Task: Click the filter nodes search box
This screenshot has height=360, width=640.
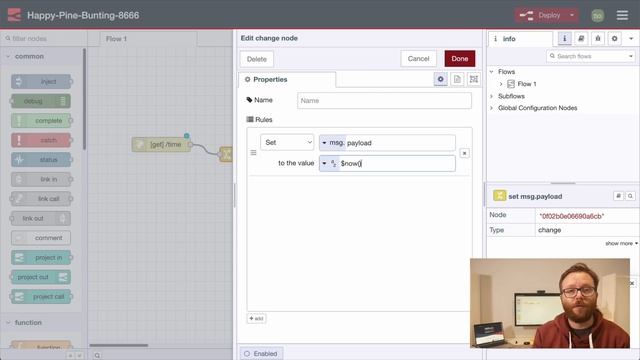Action: click(43, 38)
